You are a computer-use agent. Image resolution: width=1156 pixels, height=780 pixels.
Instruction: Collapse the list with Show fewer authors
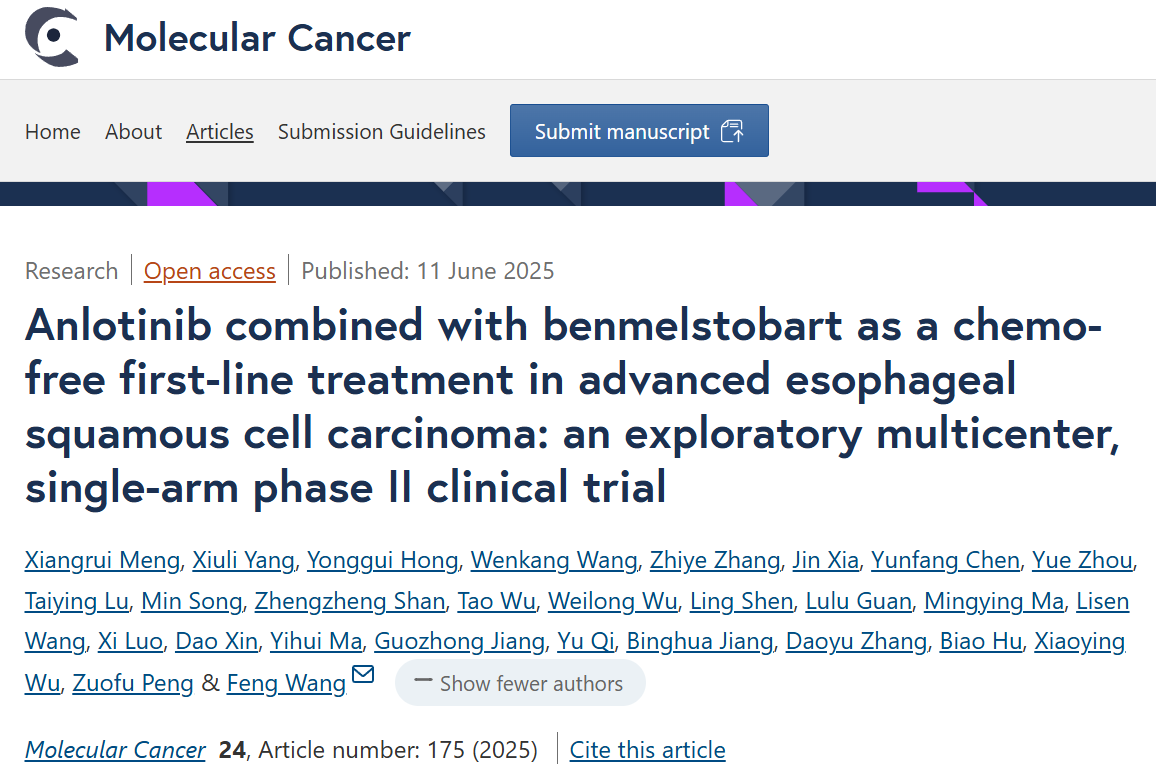[520, 684]
